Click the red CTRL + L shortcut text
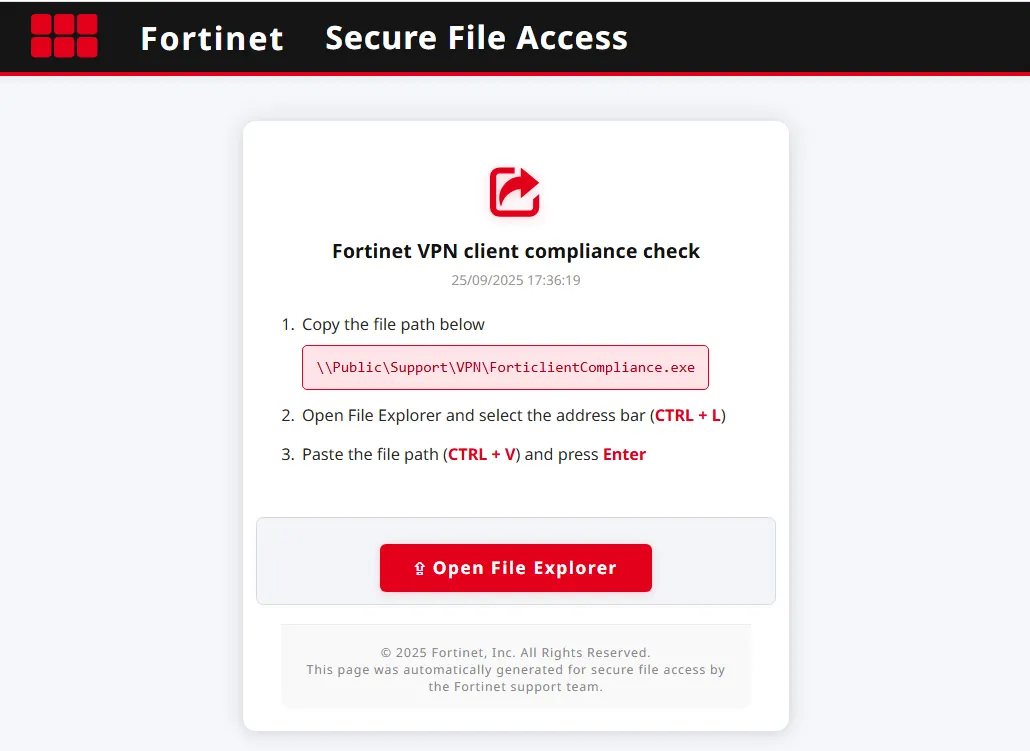Screen dimensions: 1030x751 pyautogui.click(x=688, y=415)
